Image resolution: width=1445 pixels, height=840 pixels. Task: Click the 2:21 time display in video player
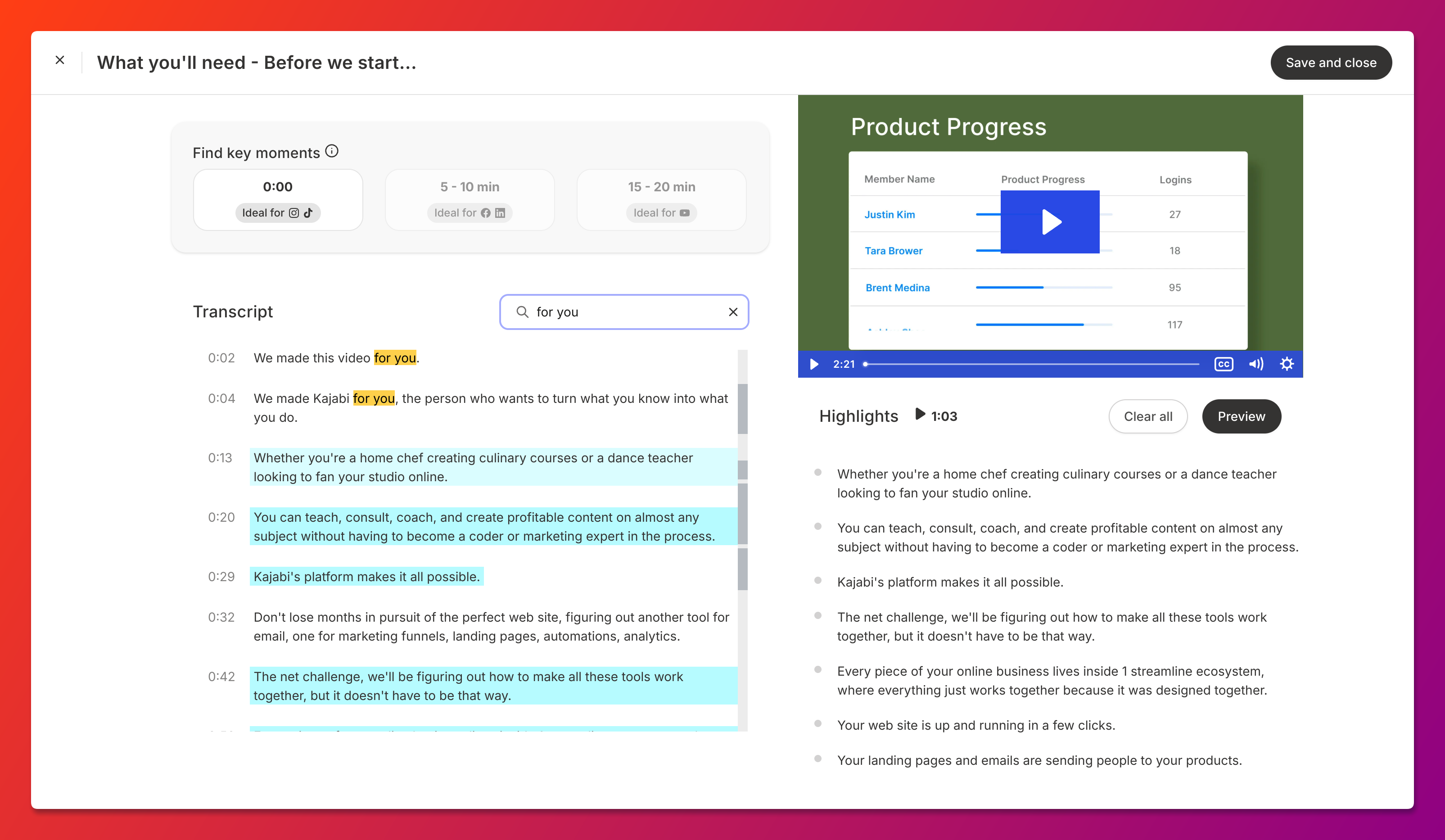pos(844,364)
